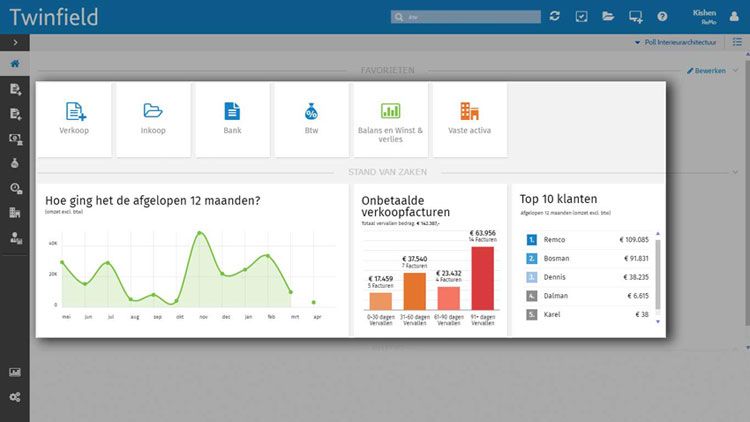
Task: Click the € 63.956 label above the red bar
Action: coord(483,233)
